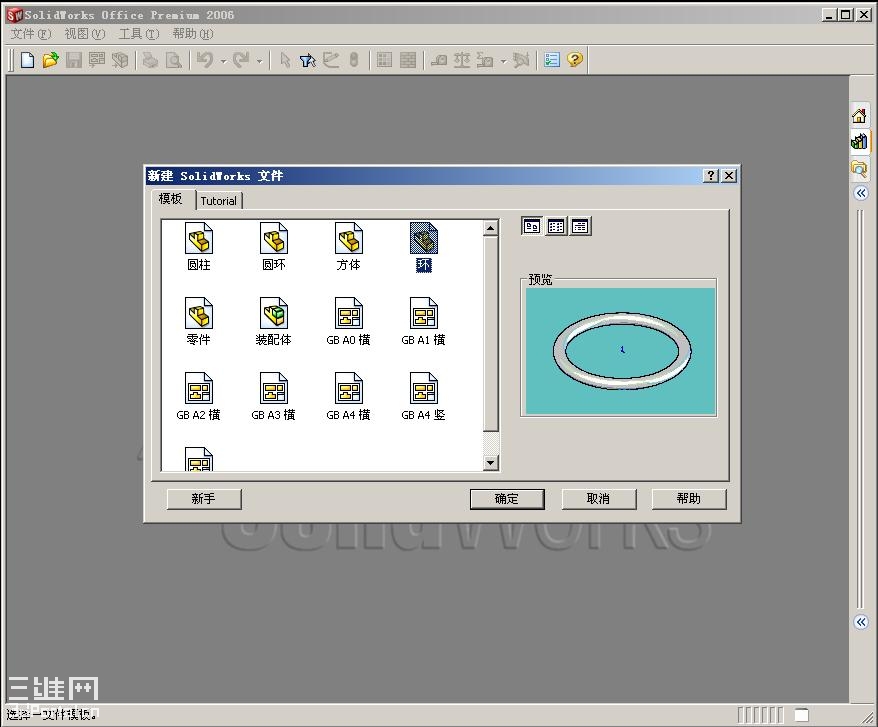Click the Print icon in toolbar
878x727 pixels.
click(x=151, y=60)
